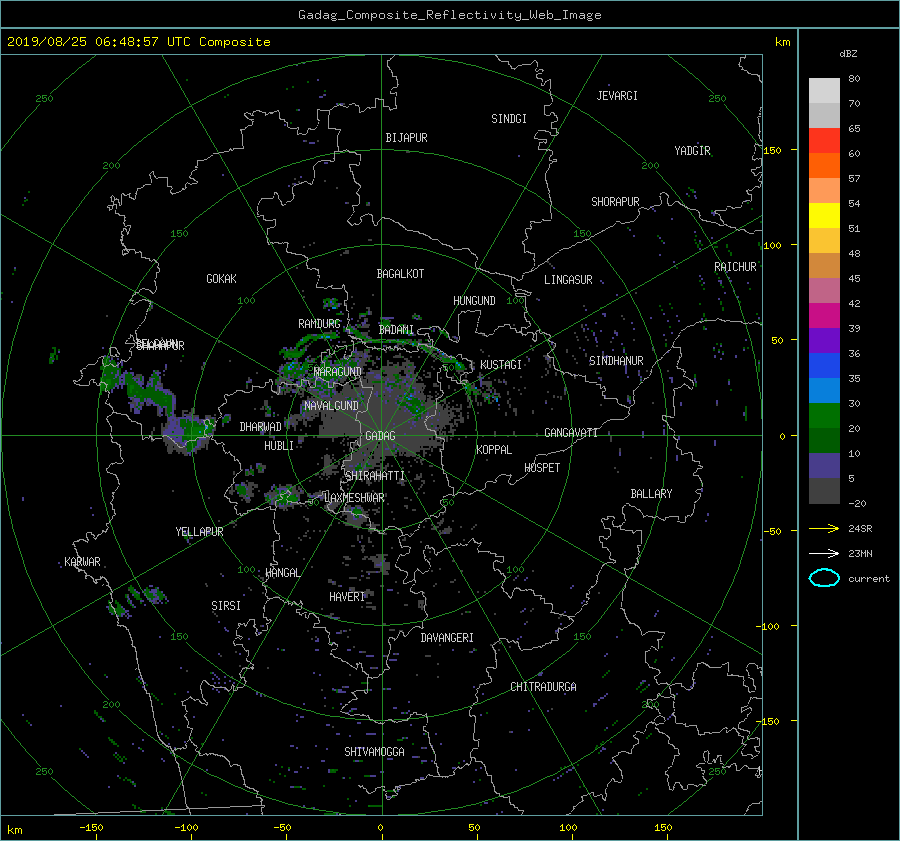Click the Gadag_Composite_Reflectivity_Web_Image title

click(449, 15)
